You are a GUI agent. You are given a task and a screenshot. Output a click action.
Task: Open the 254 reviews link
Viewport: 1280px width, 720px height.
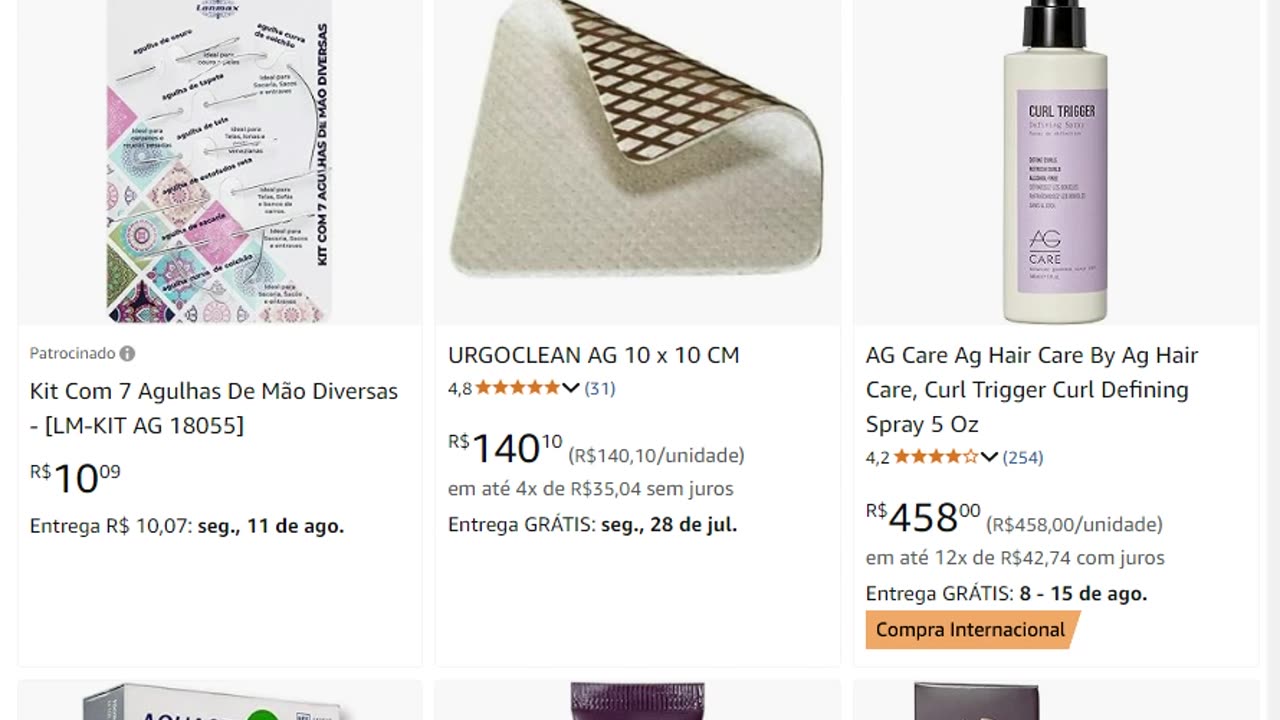[1023, 457]
